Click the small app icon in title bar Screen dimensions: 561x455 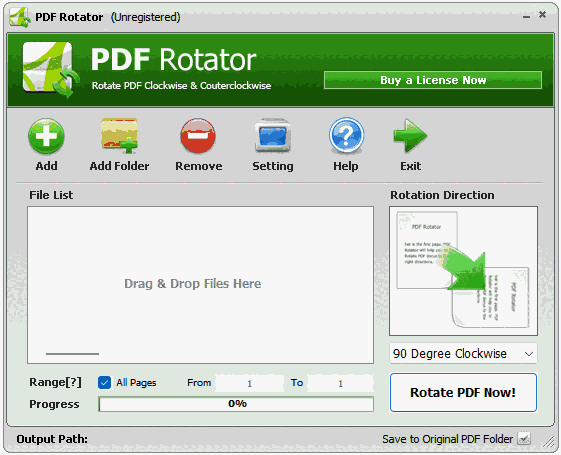click(20, 17)
